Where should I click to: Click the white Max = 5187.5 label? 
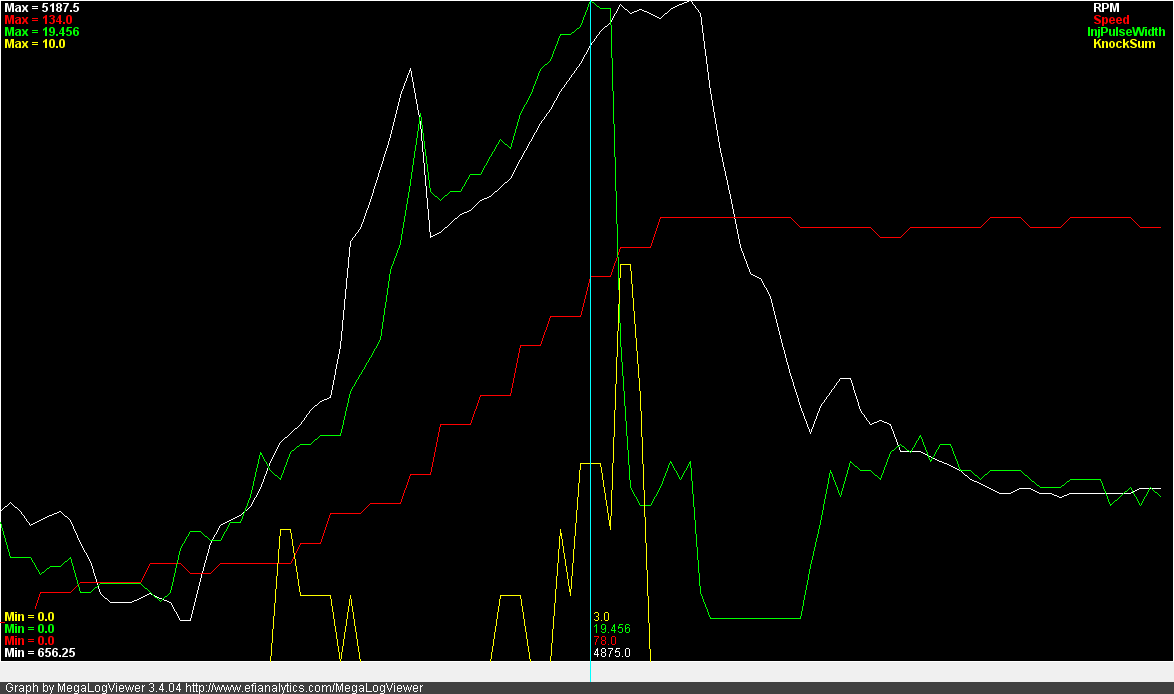42,8
